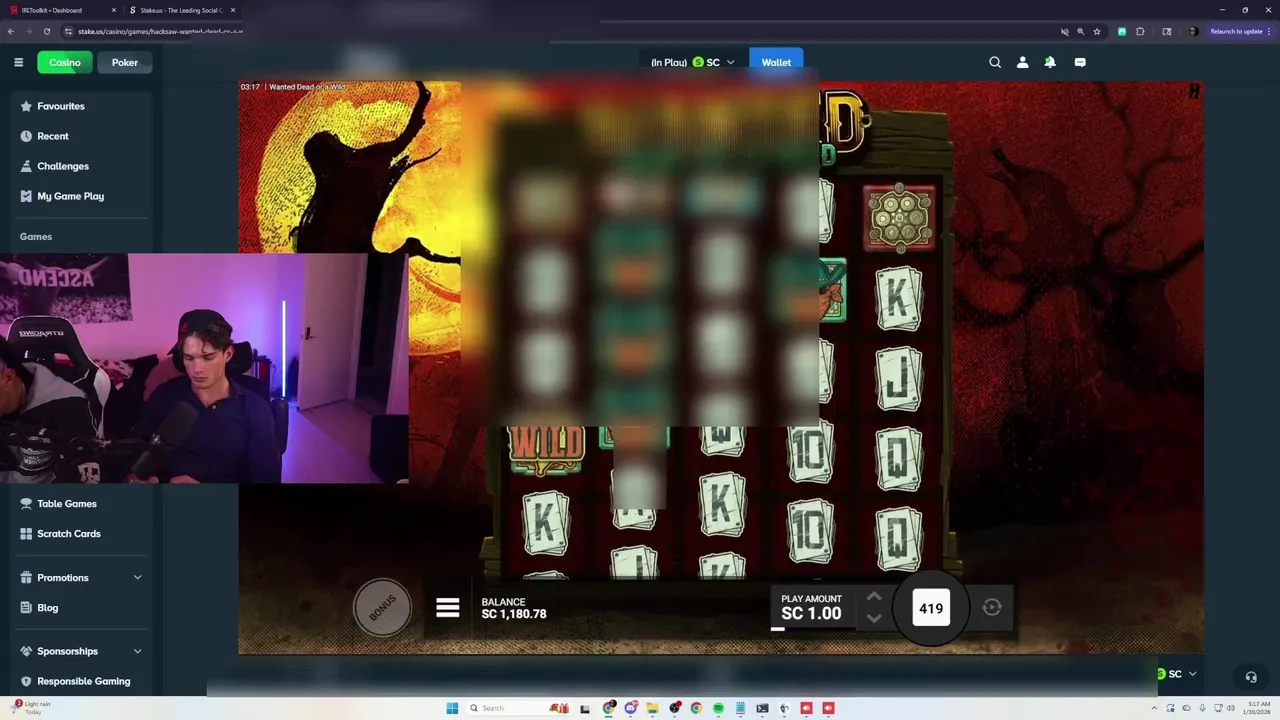Open Windows Start menu
The height and width of the screenshot is (720, 1280).
pos(452,708)
